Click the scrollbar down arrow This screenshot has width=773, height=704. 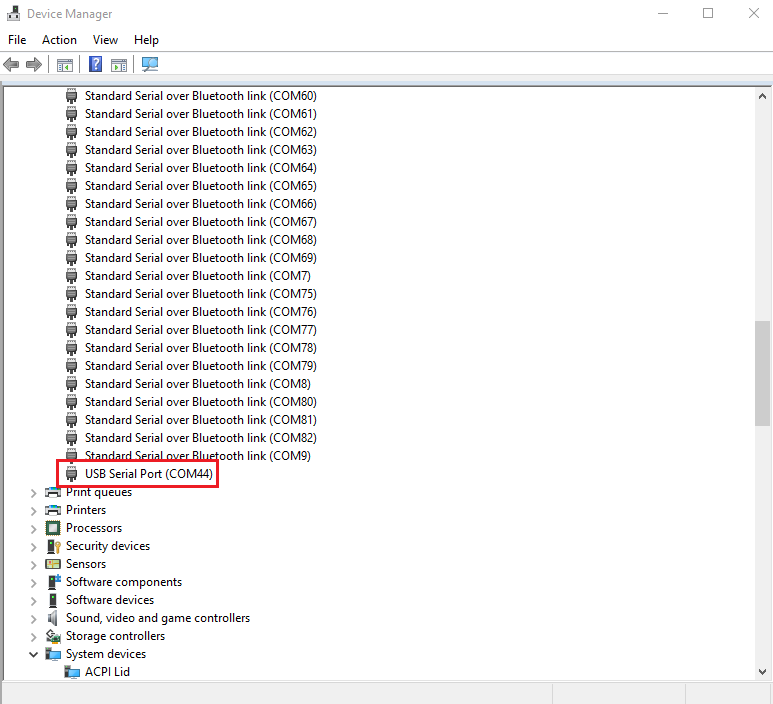tap(762, 671)
